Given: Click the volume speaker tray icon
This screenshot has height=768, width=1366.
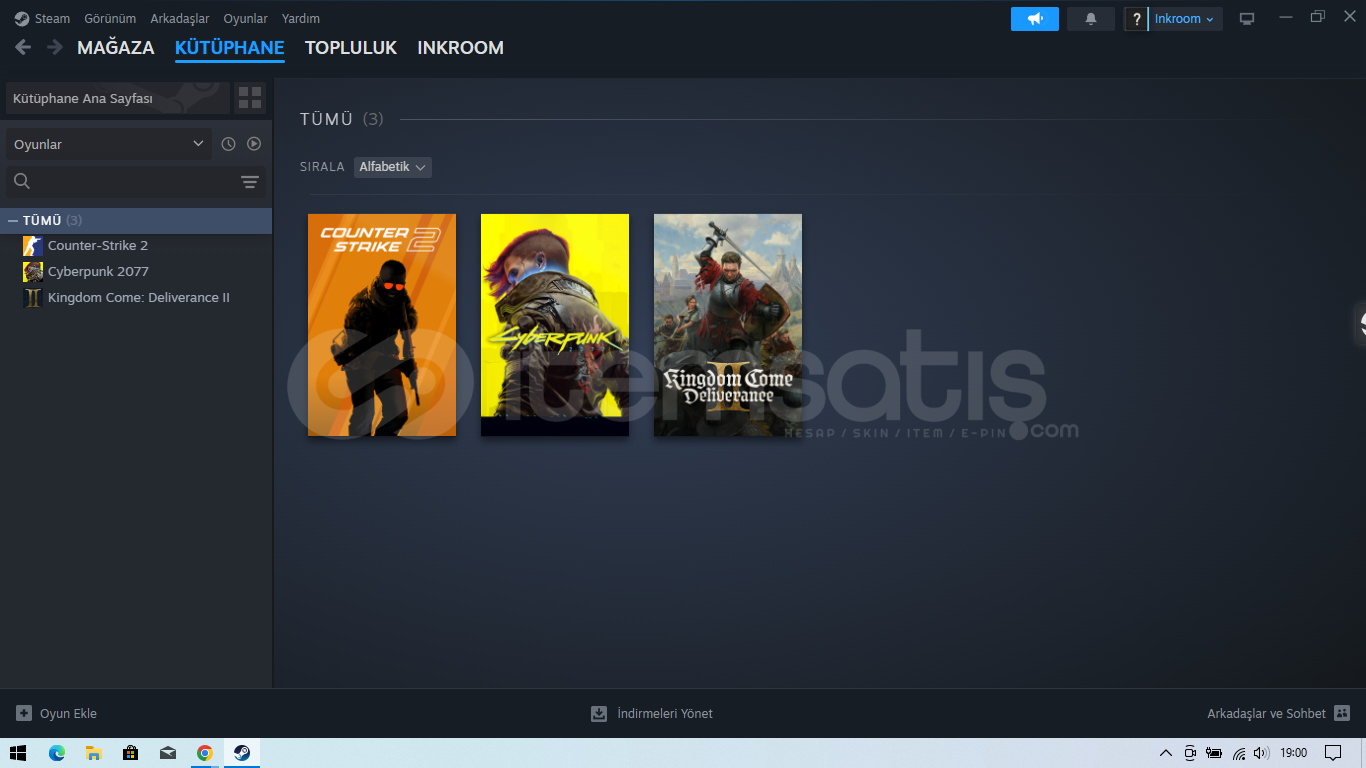Looking at the screenshot, I should (1261, 753).
